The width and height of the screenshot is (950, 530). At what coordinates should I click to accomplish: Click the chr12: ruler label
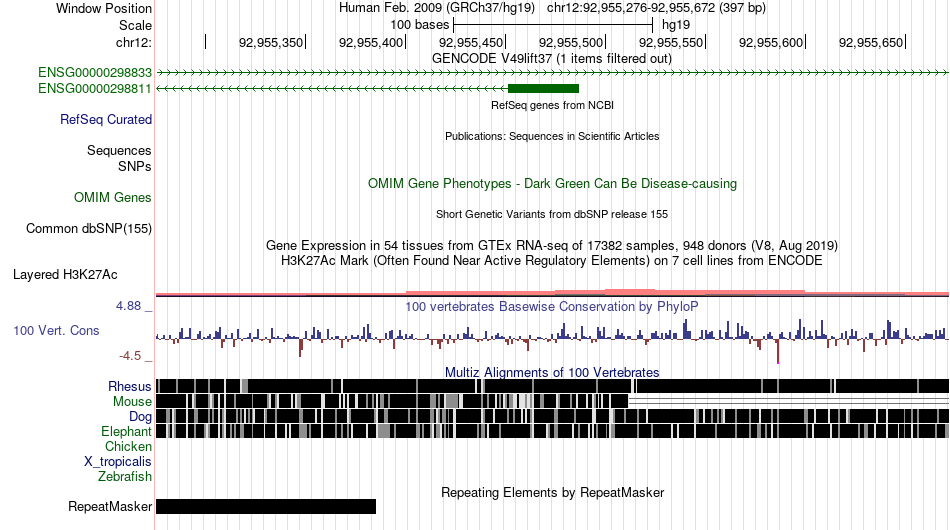134,42
